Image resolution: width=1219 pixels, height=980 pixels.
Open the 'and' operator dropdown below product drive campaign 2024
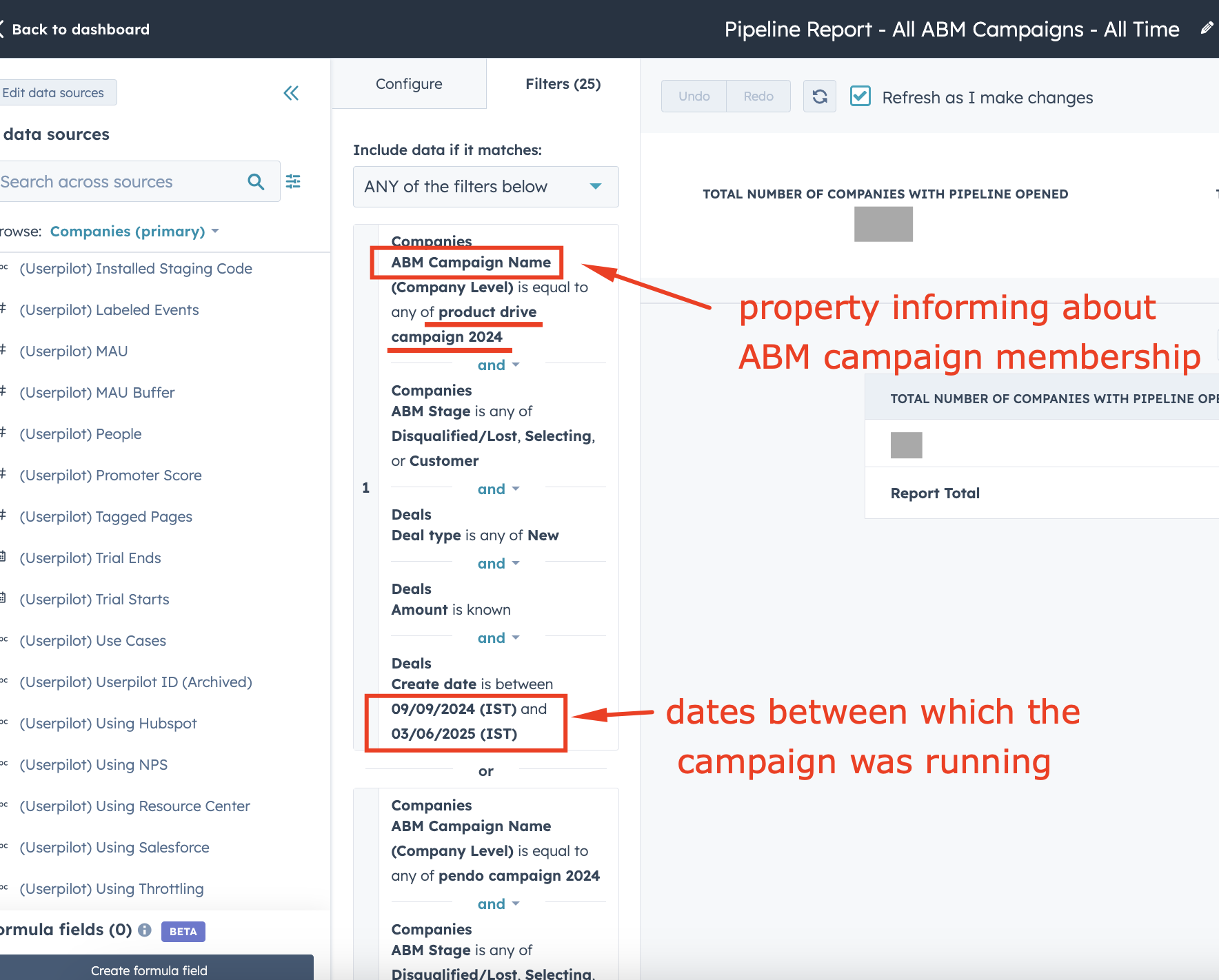coord(498,365)
